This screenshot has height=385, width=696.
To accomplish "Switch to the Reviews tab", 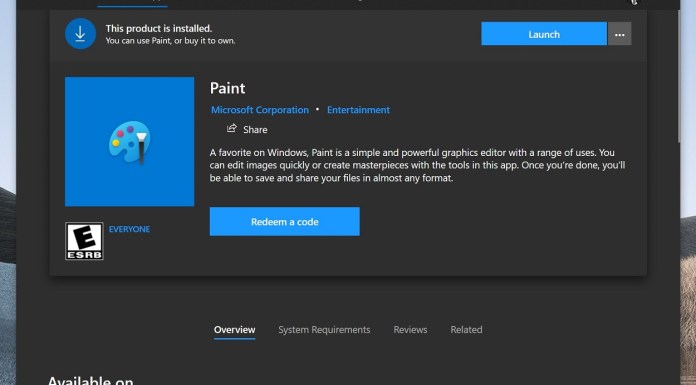I will coord(410,330).
